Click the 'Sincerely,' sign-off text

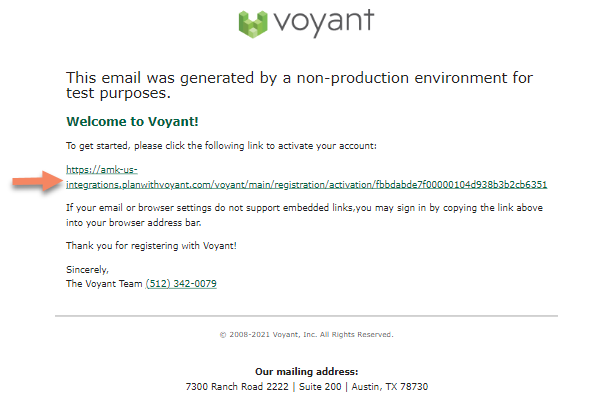[87, 270]
